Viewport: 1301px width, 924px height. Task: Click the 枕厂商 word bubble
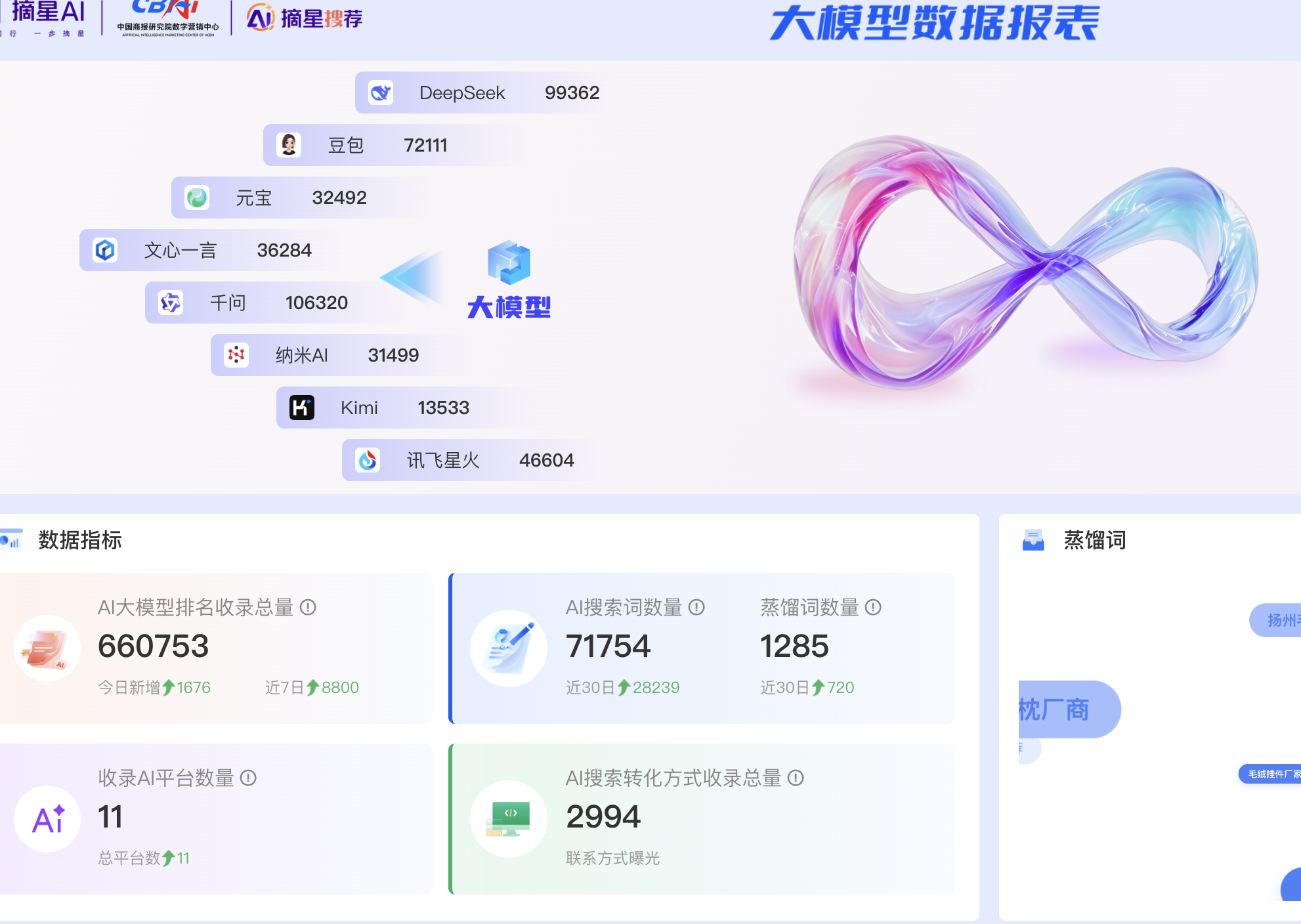point(1069,709)
